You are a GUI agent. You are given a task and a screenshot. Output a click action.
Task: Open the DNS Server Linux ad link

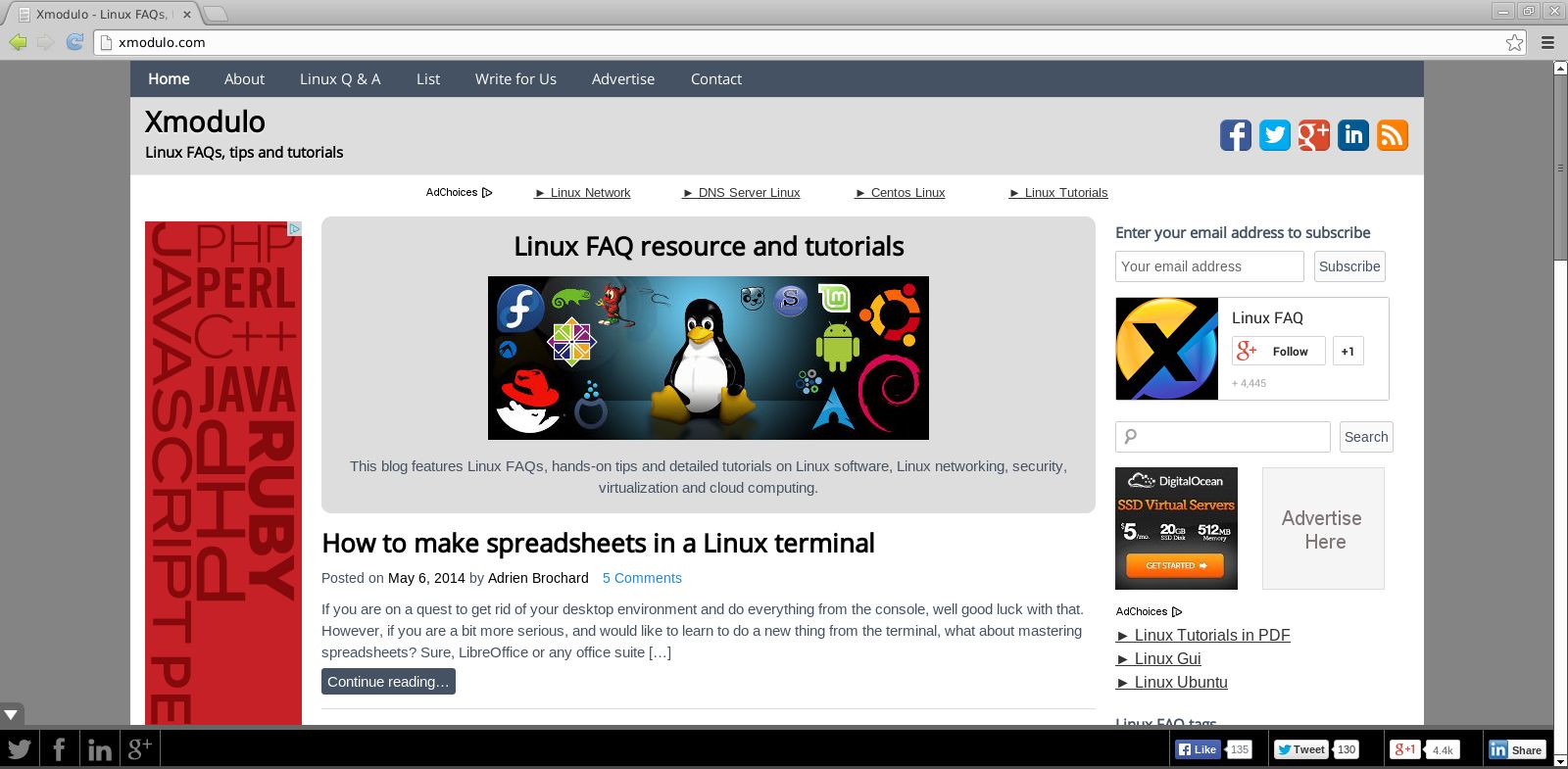coord(742,193)
